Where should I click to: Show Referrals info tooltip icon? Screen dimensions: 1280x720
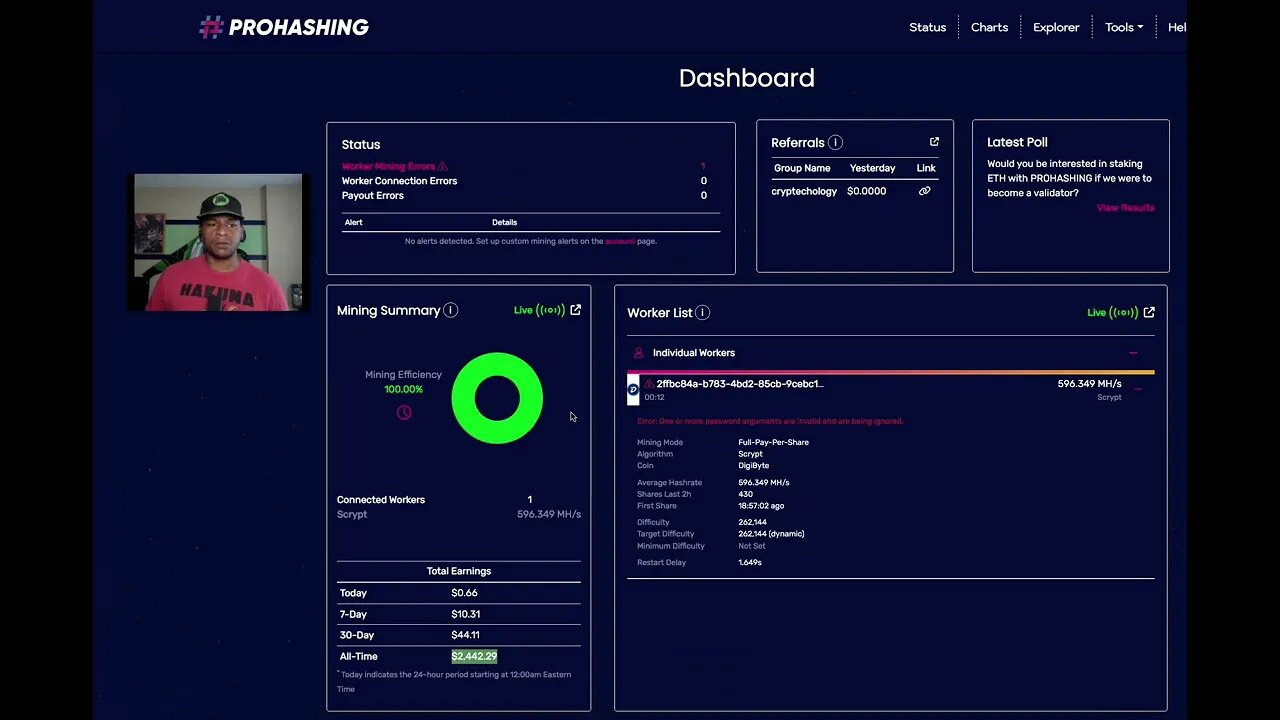[835, 143]
